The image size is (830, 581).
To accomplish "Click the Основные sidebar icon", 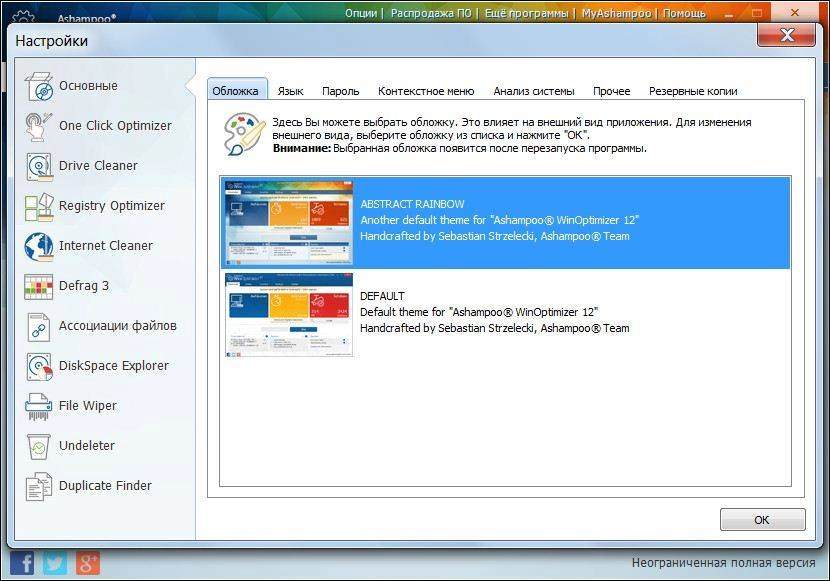I will [39, 86].
